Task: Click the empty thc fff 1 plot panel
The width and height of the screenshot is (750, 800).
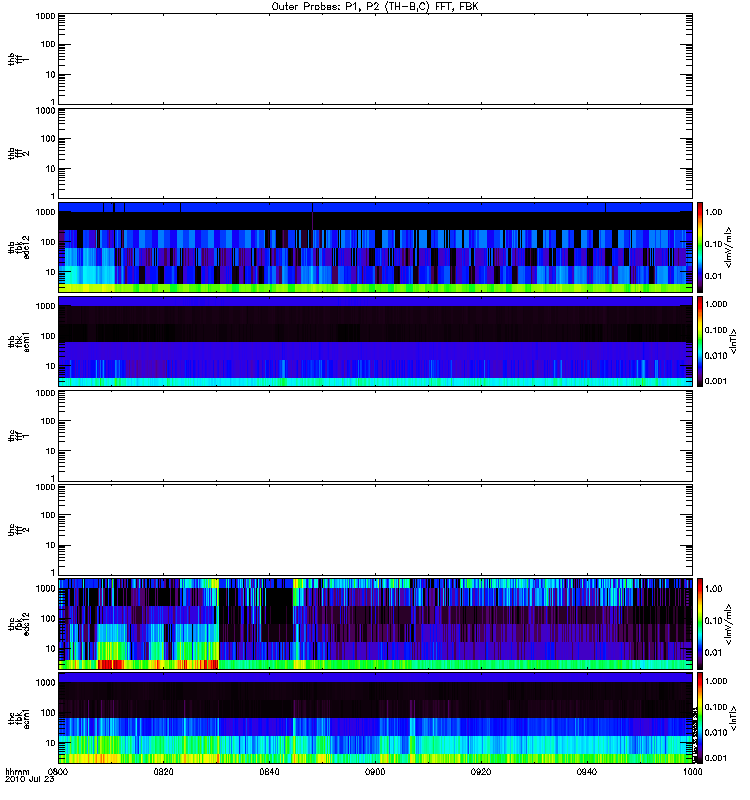Action: (376, 436)
